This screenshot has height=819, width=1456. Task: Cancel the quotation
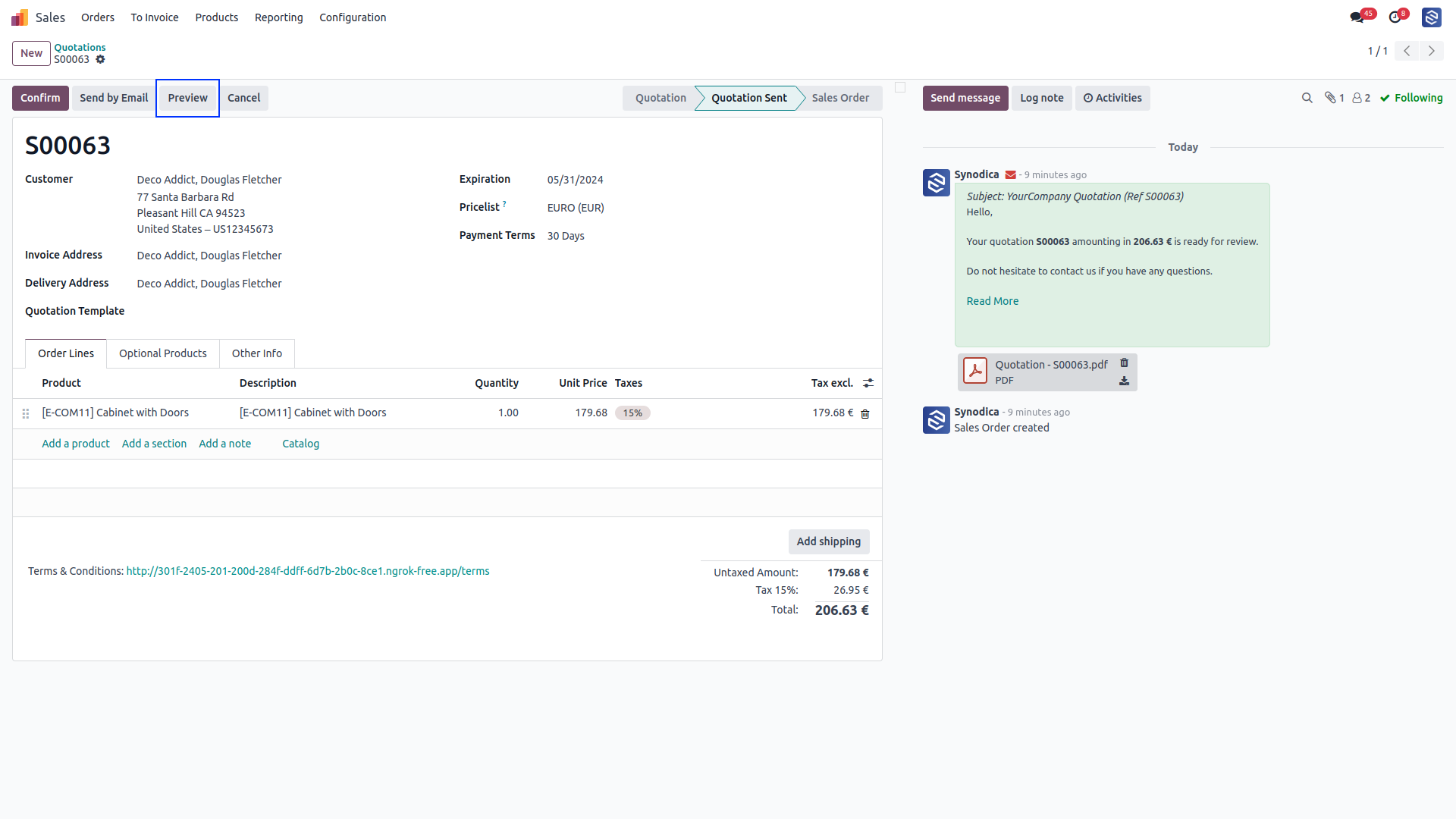pos(244,98)
